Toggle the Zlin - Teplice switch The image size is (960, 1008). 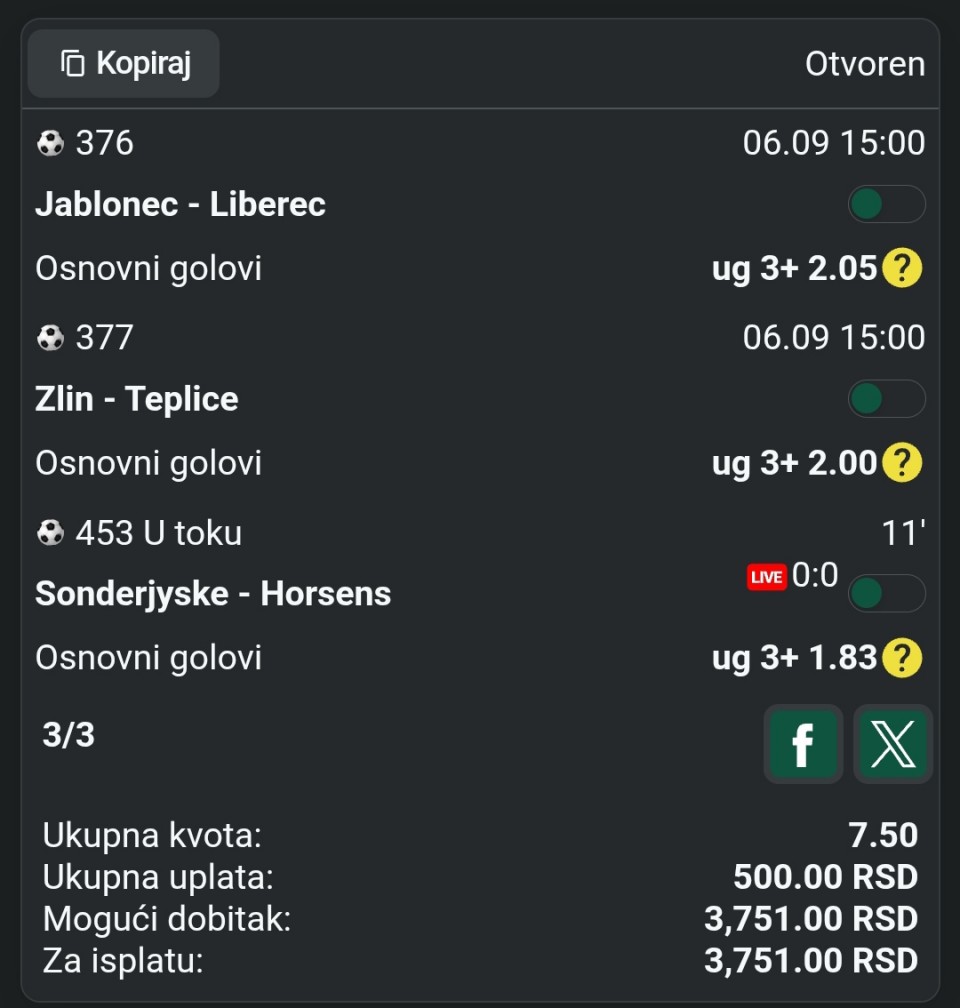(x=887, y=399)
